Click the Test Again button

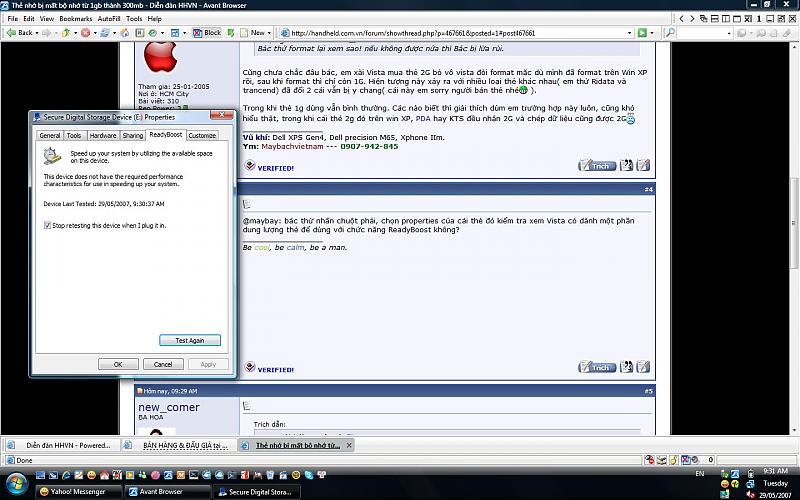(x=189, y=340)
